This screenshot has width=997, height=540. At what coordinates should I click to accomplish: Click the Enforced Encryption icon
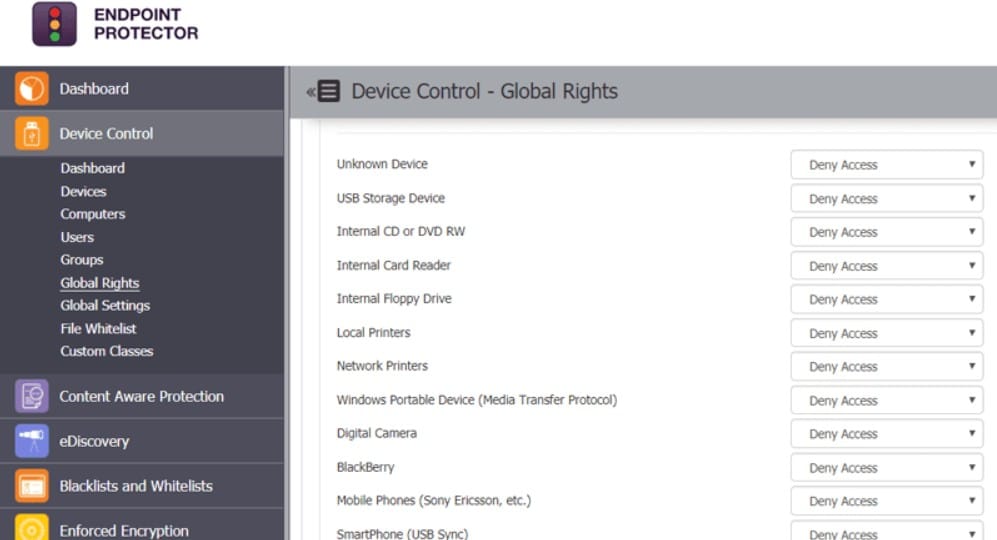tap(32, 528)
